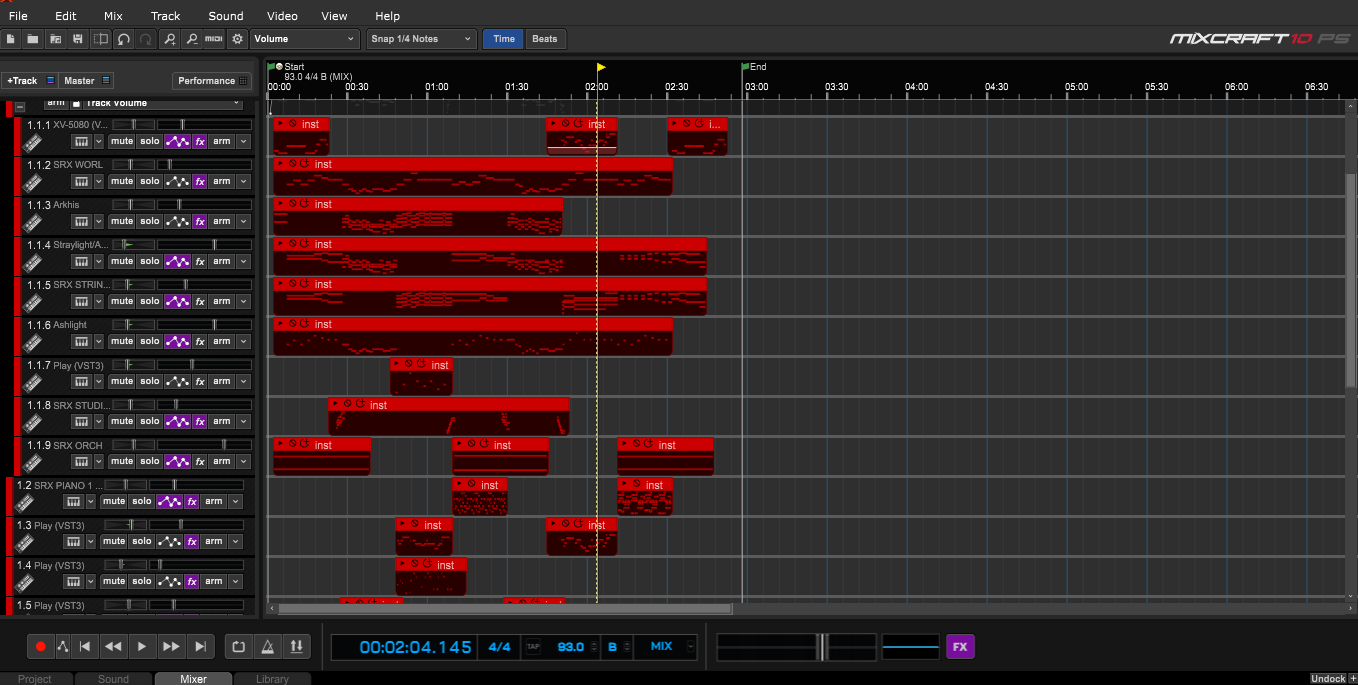Open fx for track 1.1.9 SRX ORCH
The image size is (1358, 685).
pos(200,461)
